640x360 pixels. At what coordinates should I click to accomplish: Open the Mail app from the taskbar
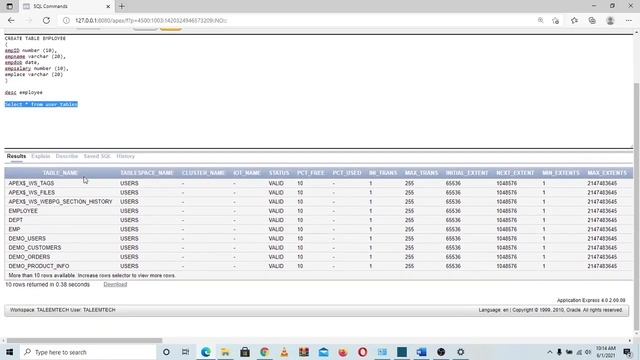click(x=323, y=352)
